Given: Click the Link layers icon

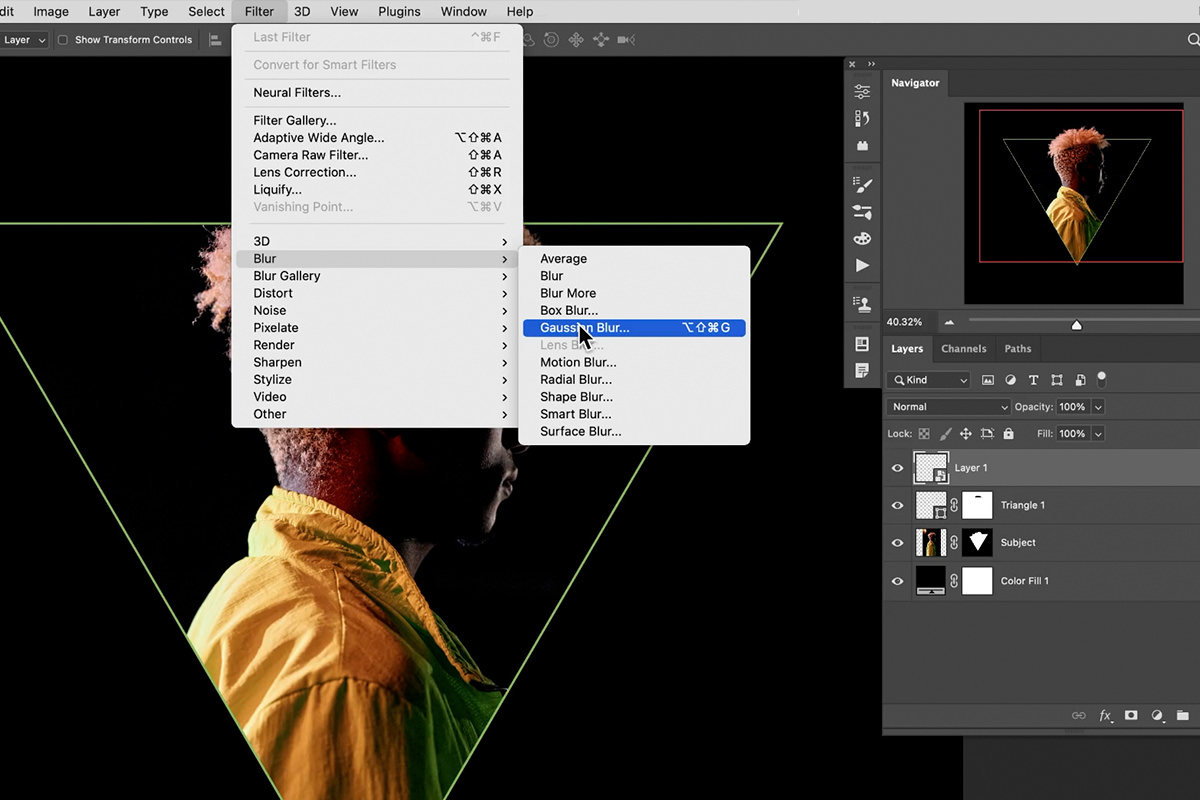Looking at the screenshot, I should tap(1079, 715).
